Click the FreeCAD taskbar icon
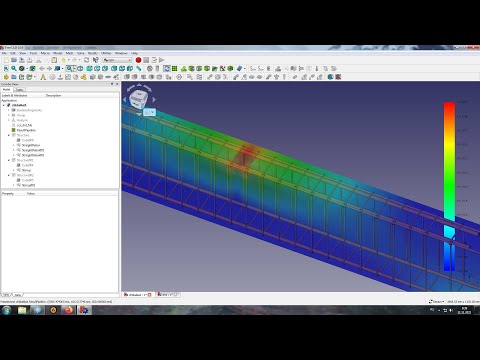Viewport: 480px width, 360px height. pos(85,310)
